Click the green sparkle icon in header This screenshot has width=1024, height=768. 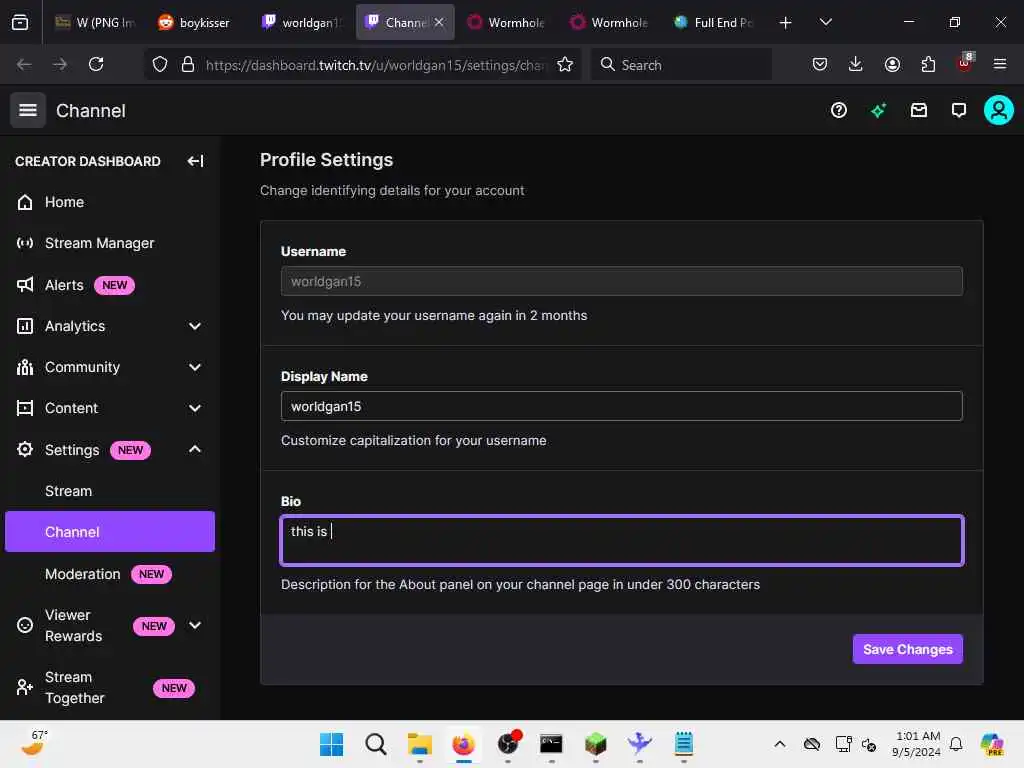click(x=878, y=110)
